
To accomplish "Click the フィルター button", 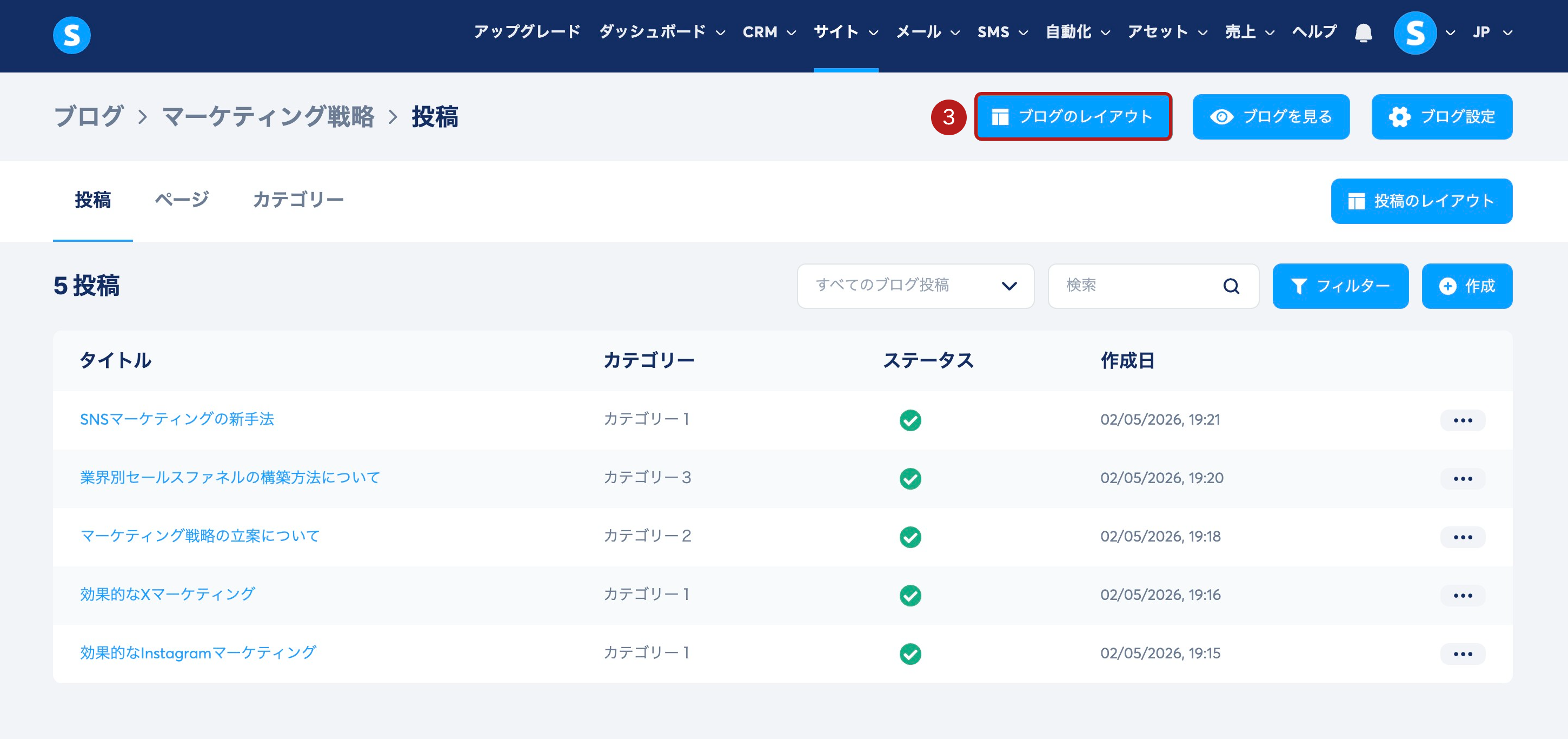I will pyautogui.click(x=1340, y=286).
